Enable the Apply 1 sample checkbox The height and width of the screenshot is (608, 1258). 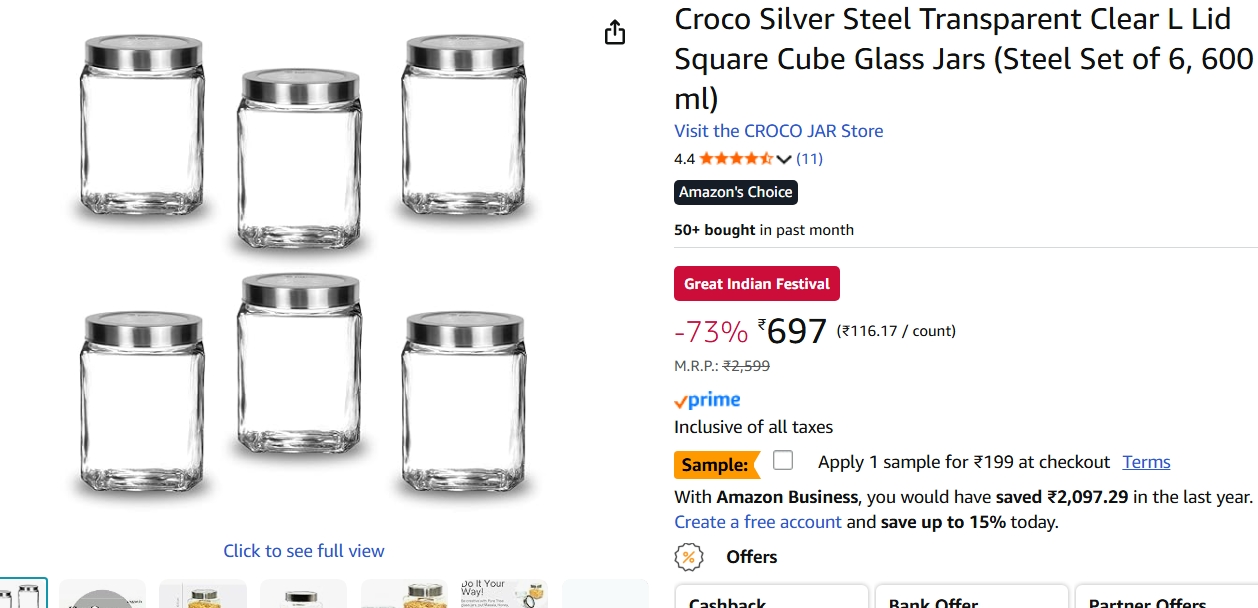(x=783, y=460)
